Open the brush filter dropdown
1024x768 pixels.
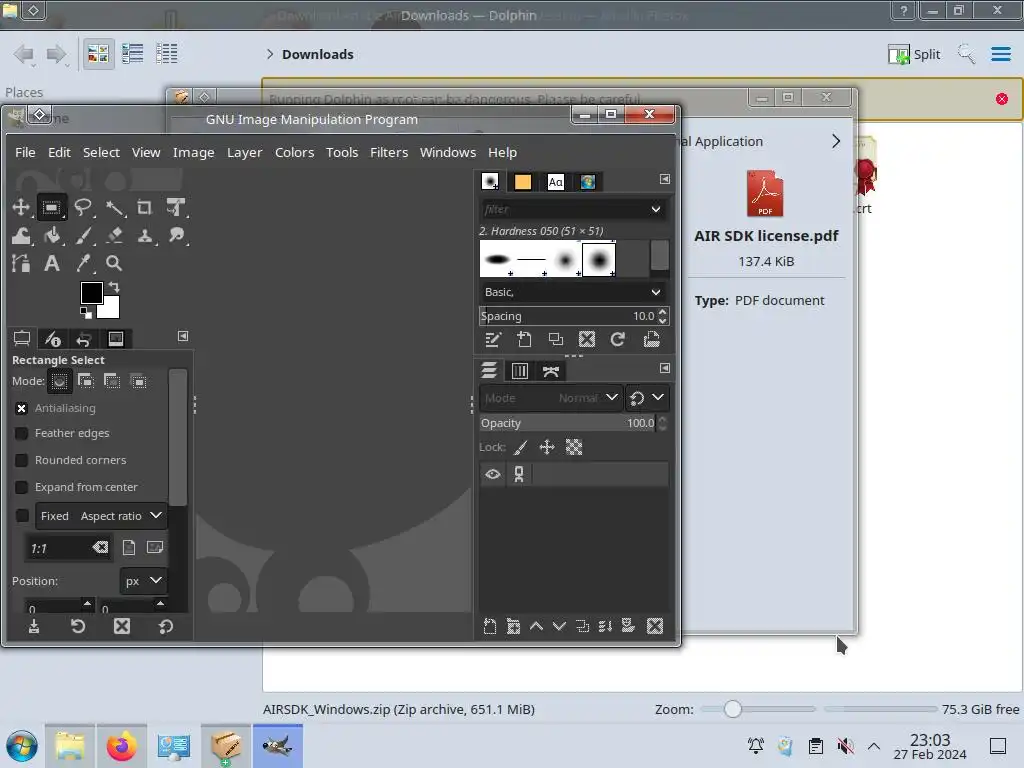[656, 209]
